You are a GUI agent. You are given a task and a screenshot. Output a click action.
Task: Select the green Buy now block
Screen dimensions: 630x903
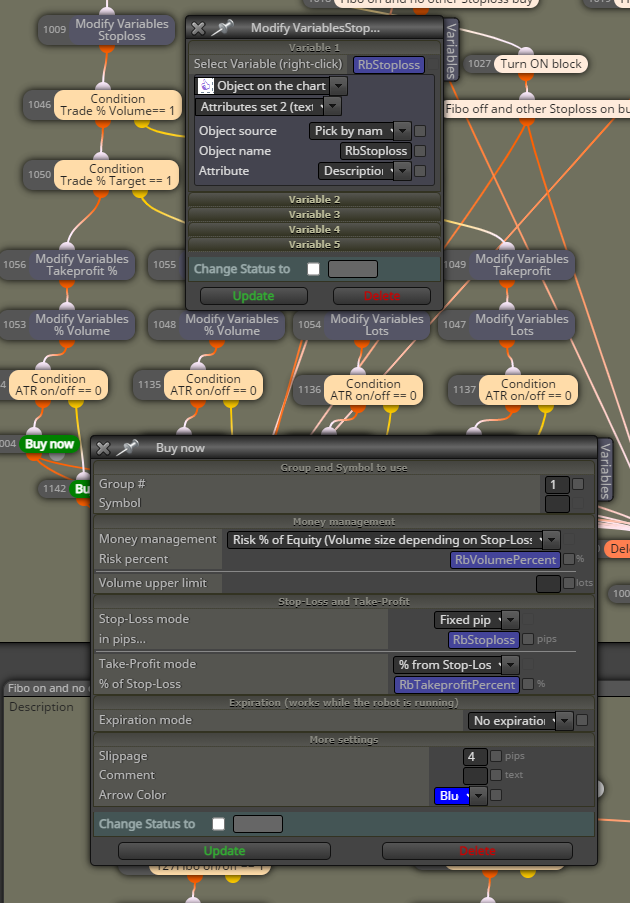tap(49, 444)
